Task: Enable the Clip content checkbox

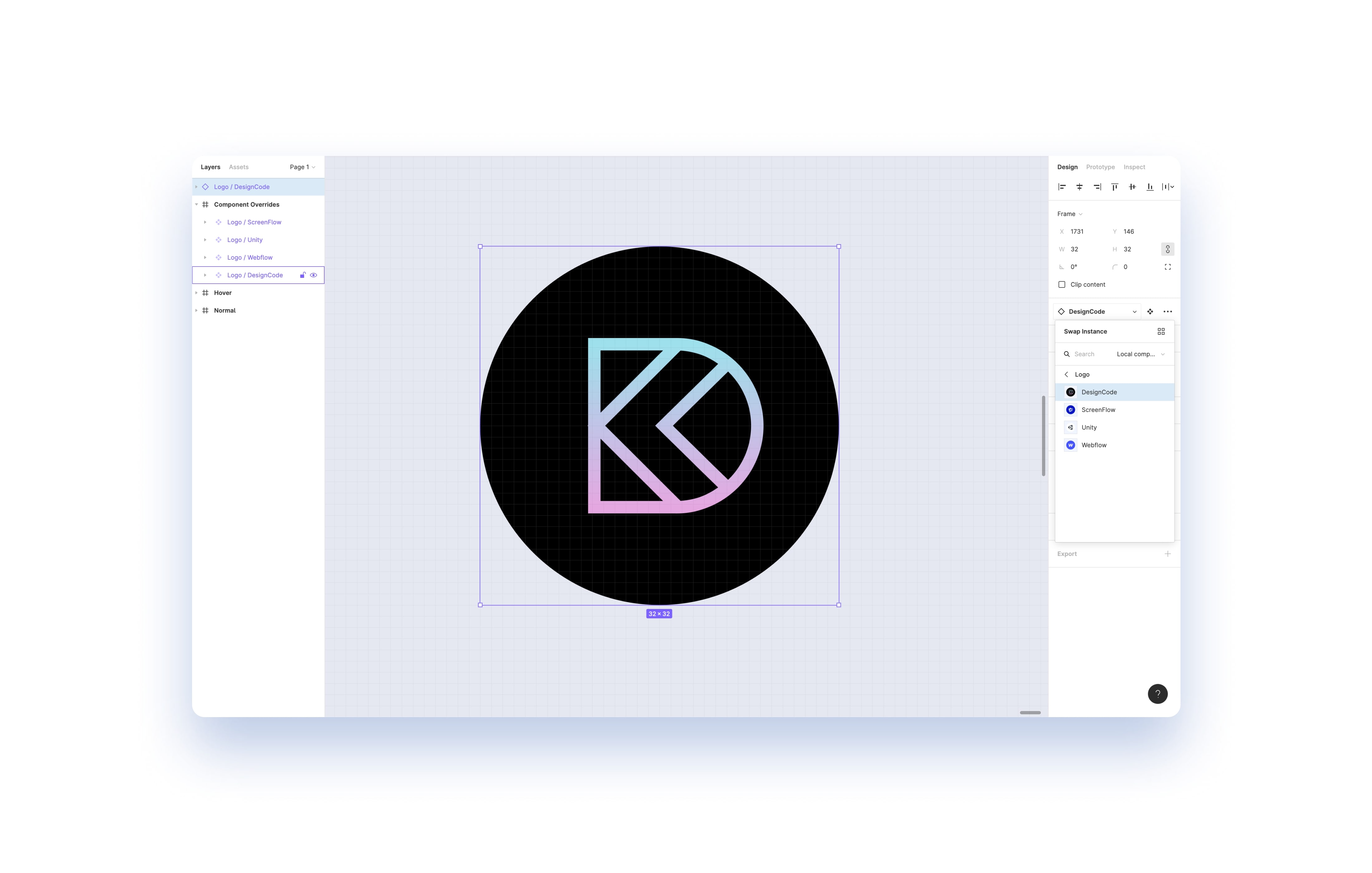Action: [x=1061, y=284]
